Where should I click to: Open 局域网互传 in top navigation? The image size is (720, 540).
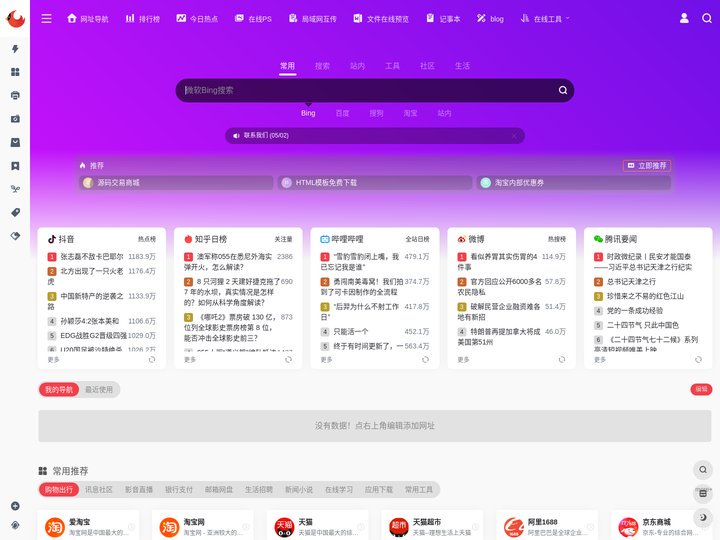pyautogui.click(x=313, y=19)
